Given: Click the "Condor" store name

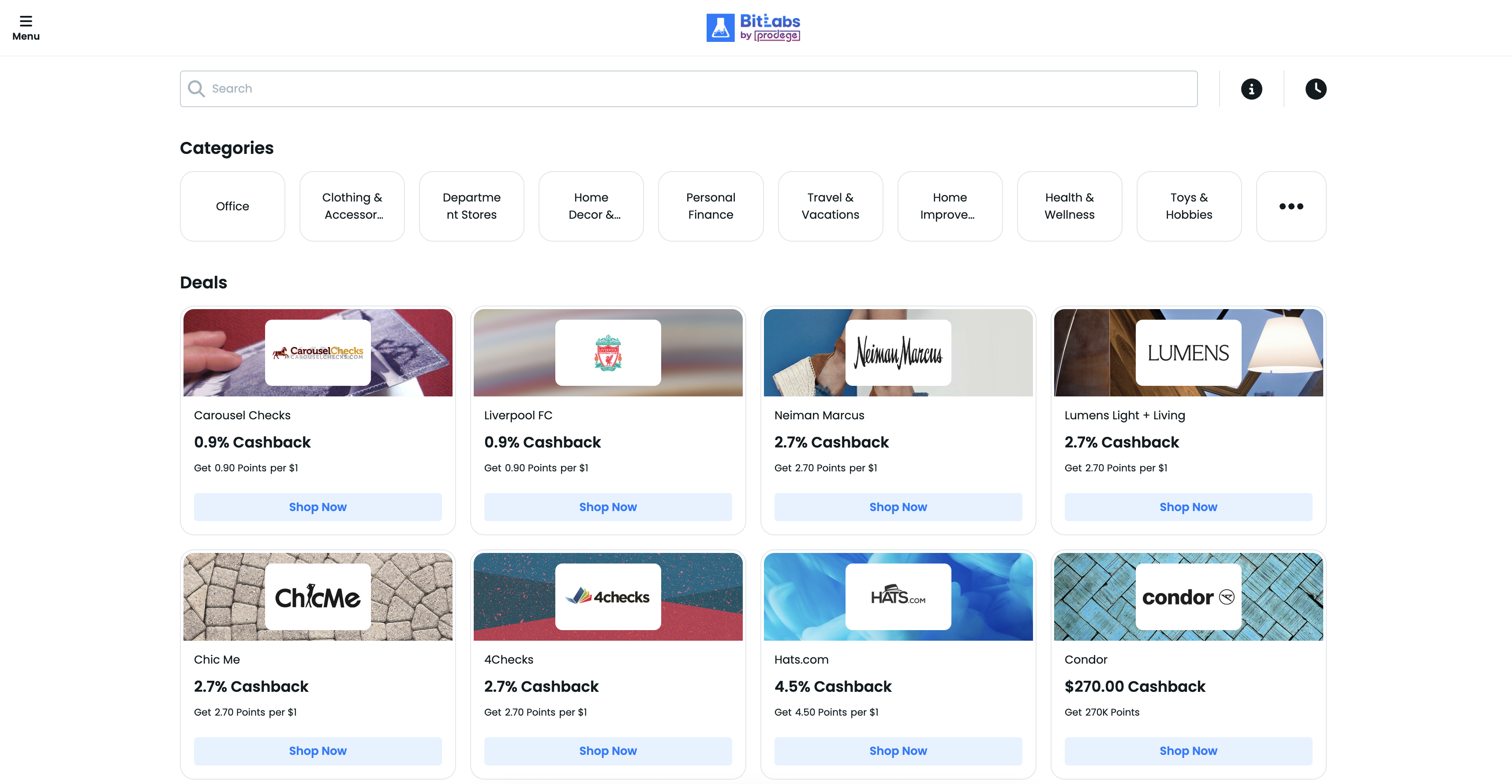Looking at the screenshot, I should pyautogui.click(x=1086, y=659).
